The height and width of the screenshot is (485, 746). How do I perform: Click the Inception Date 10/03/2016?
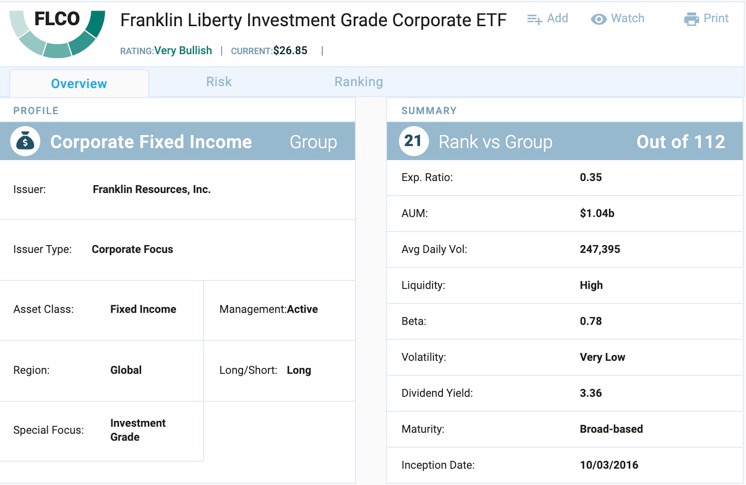pos(609,465)
